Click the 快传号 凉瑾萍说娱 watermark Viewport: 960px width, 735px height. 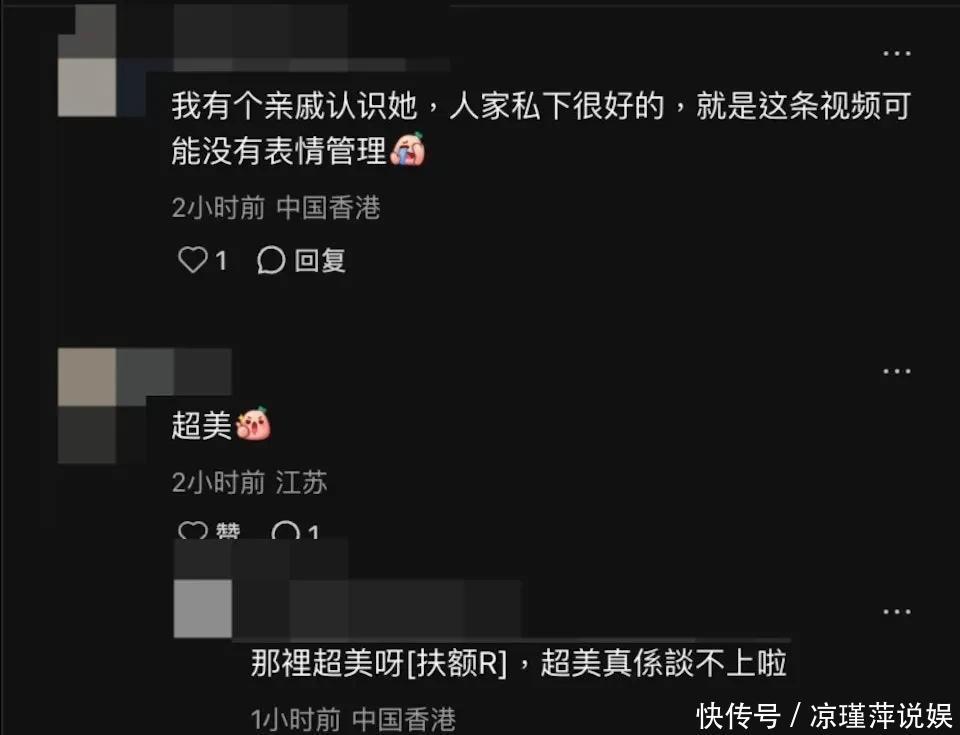coord(824,715)
